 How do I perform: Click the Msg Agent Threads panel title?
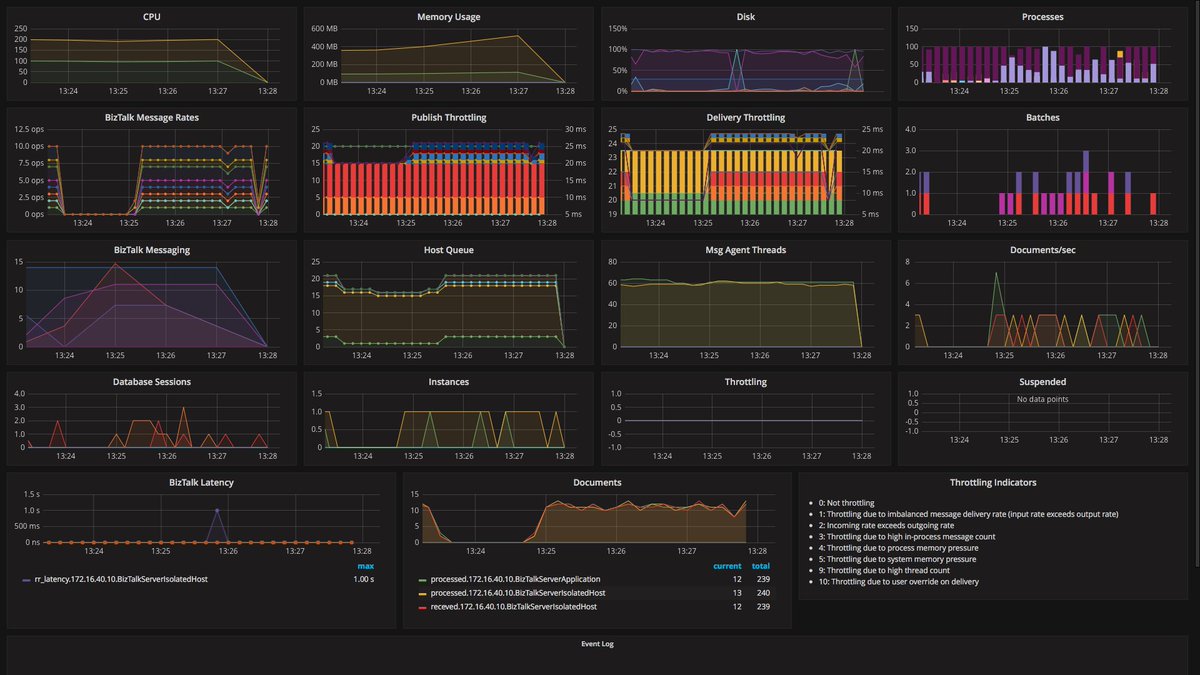pyautogui.click(x=746, y=249)
